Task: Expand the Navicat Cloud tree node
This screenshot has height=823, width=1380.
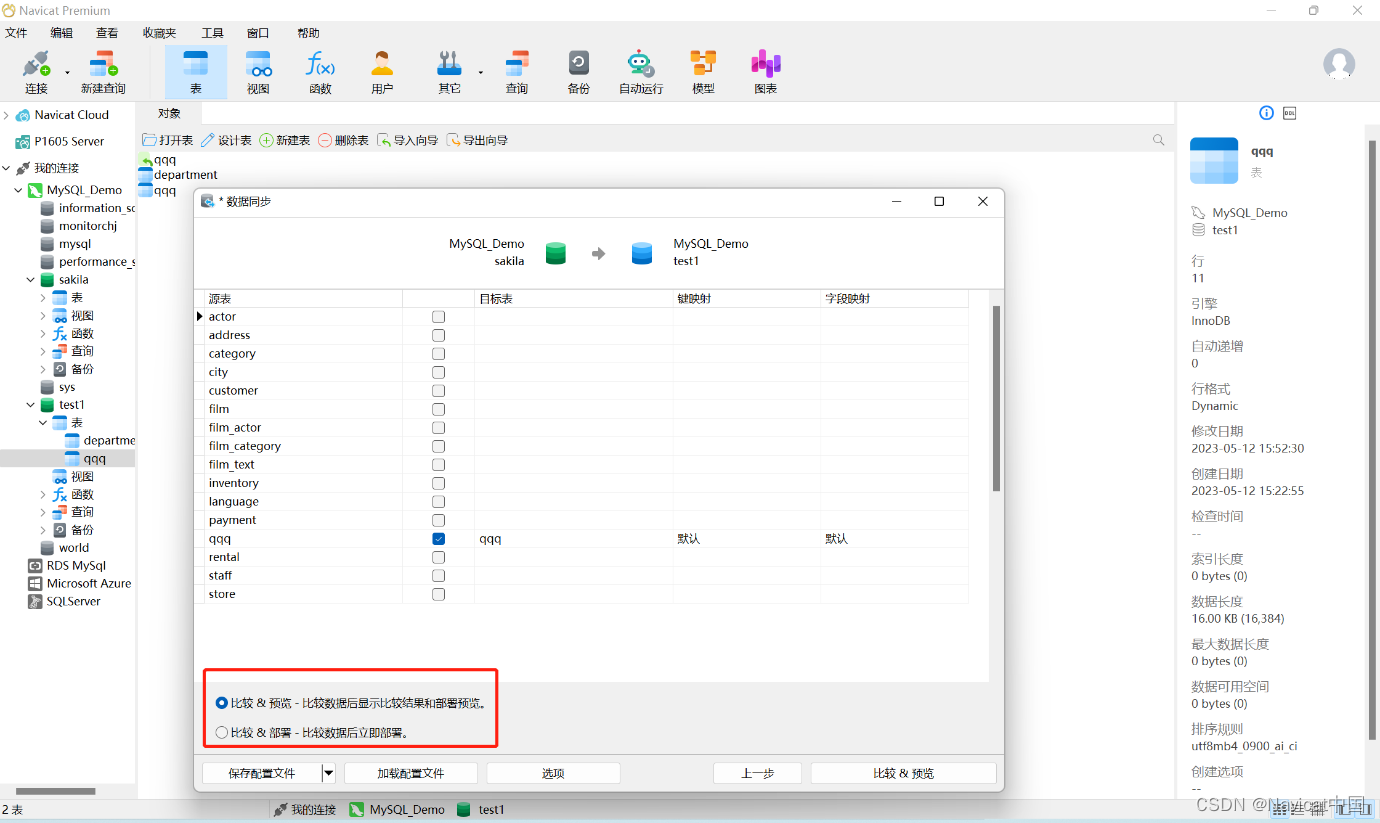Action: coord(6,115)
